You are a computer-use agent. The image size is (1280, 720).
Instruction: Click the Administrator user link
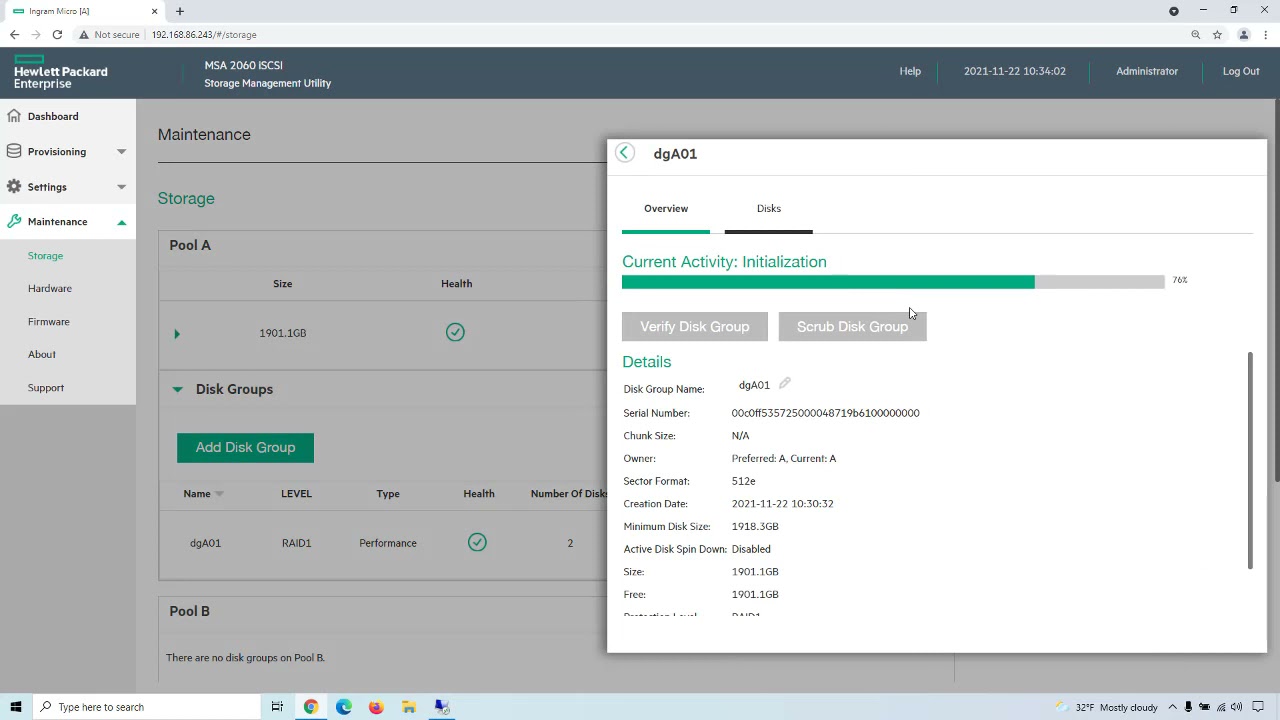(x=1147, y=71)
